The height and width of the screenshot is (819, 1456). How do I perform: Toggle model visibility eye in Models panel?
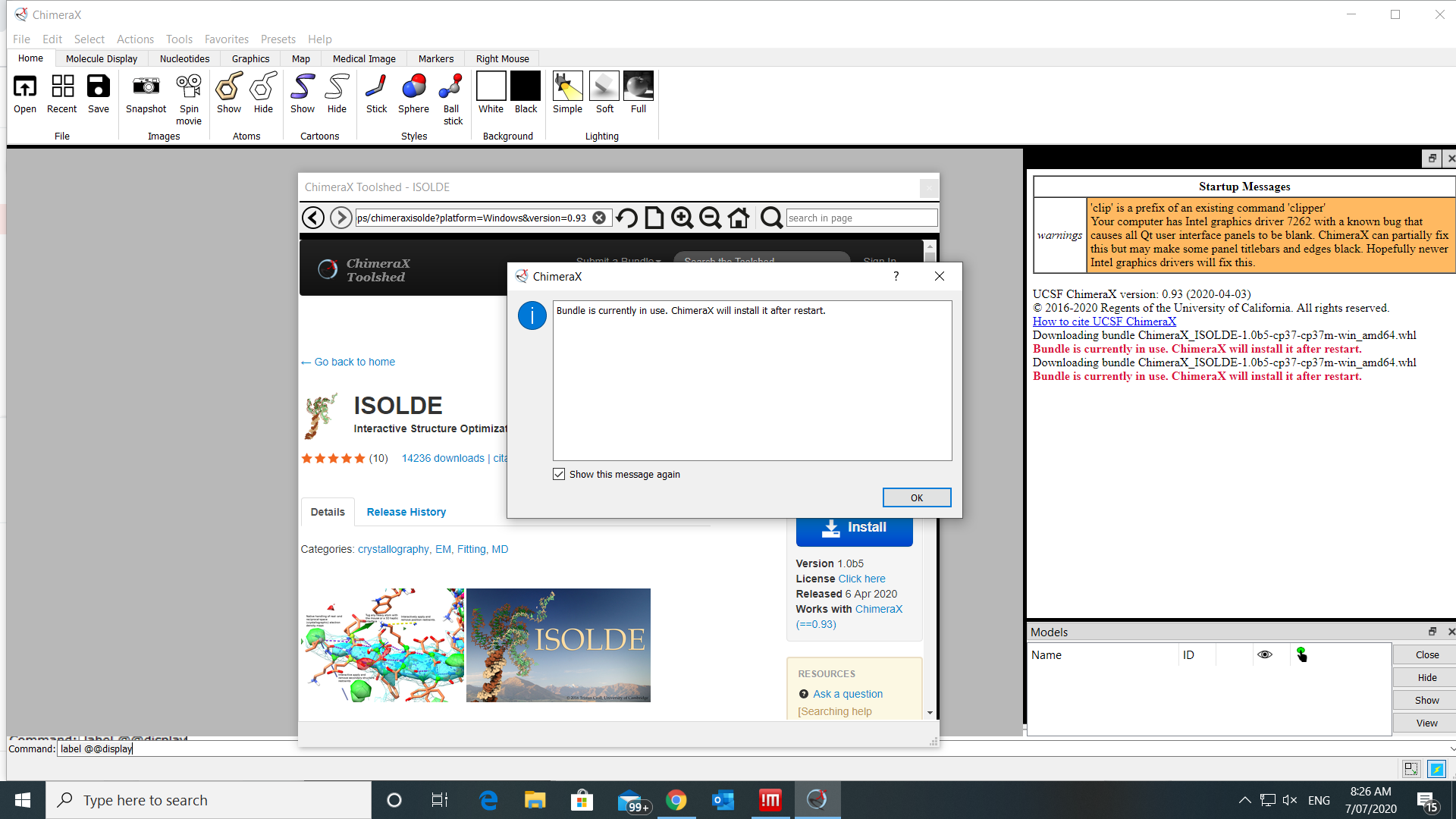tap(1265, 654)
